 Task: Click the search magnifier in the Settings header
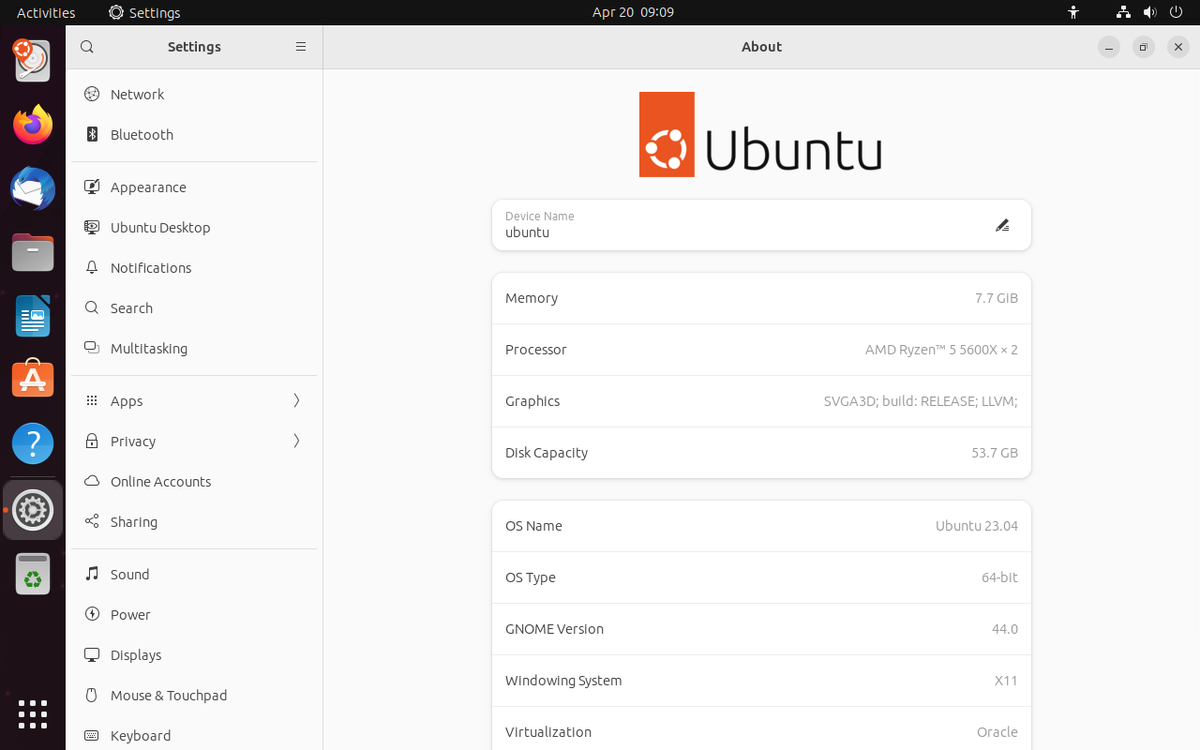(86, 46)
